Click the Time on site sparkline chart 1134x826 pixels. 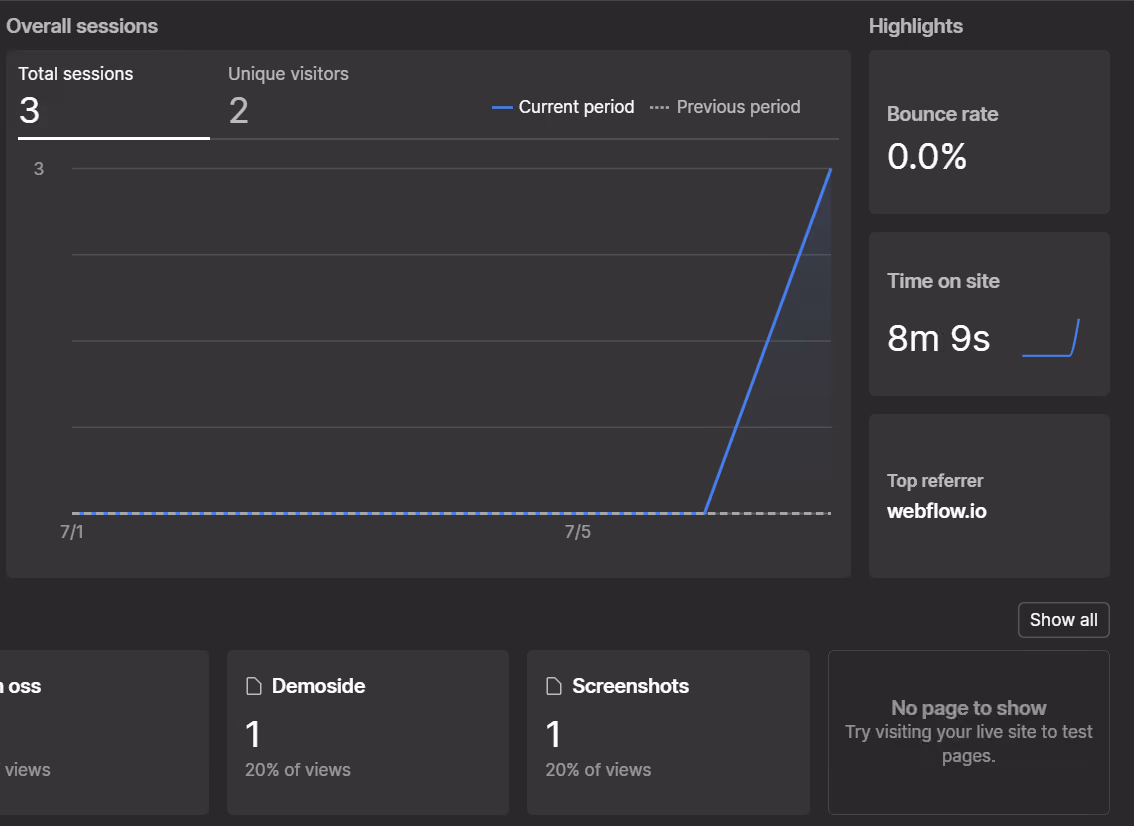pyautogui.click(x=1050, y=338)
